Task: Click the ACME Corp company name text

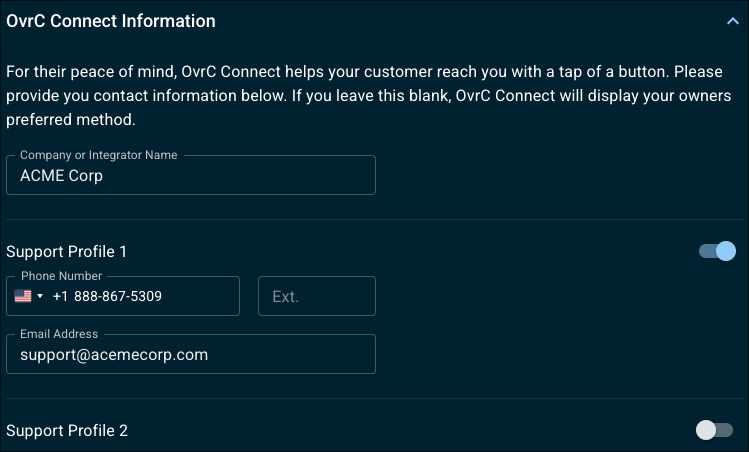Action: [x=61, y=176]
